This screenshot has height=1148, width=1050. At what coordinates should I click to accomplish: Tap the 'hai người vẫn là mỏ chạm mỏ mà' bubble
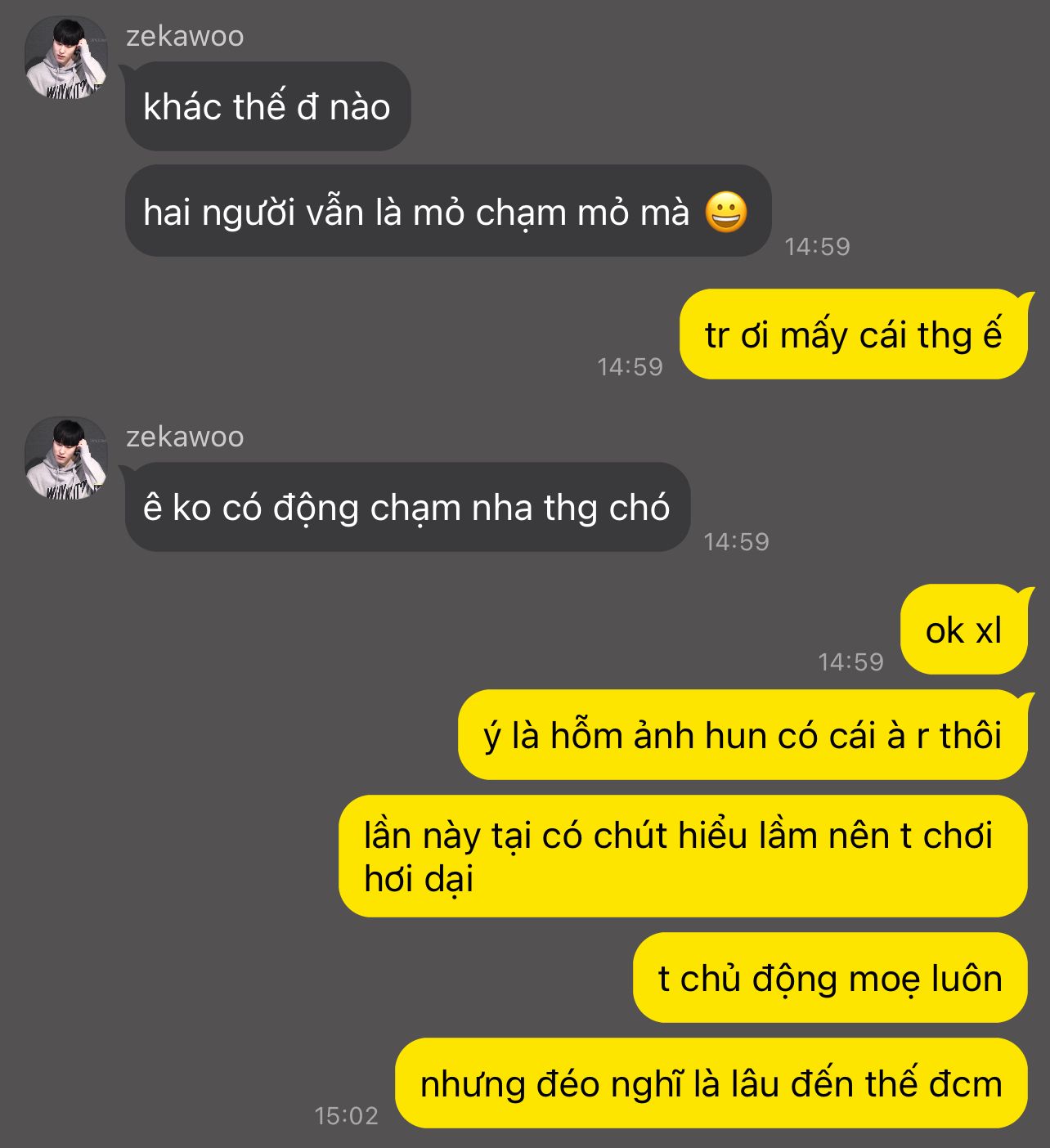(x=448, y=212)
